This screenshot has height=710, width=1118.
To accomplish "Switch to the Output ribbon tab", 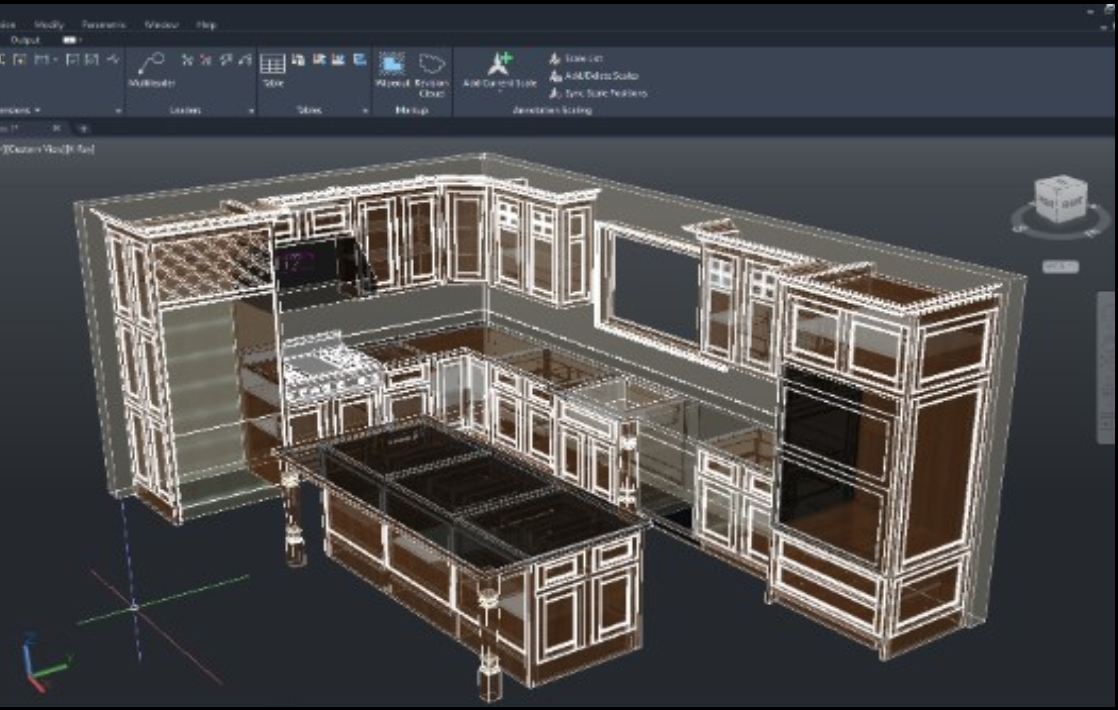I will coord(26,40).
